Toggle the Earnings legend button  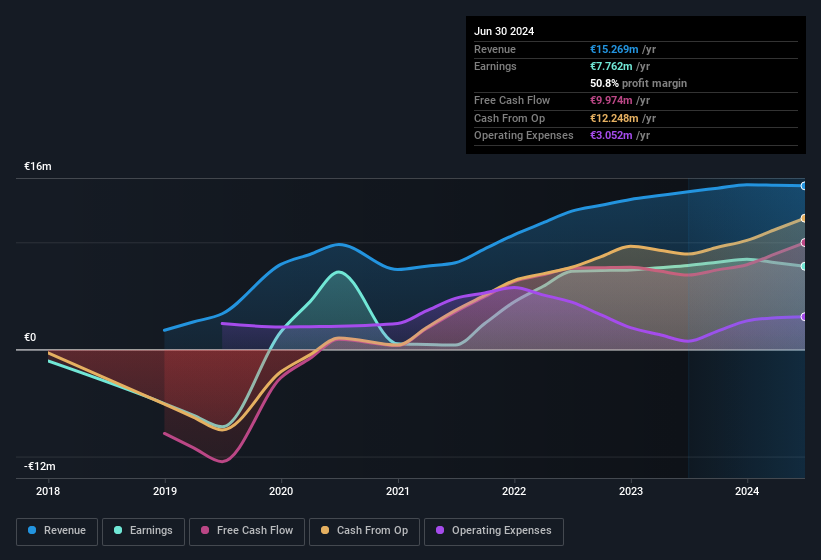tap(143, 531)
